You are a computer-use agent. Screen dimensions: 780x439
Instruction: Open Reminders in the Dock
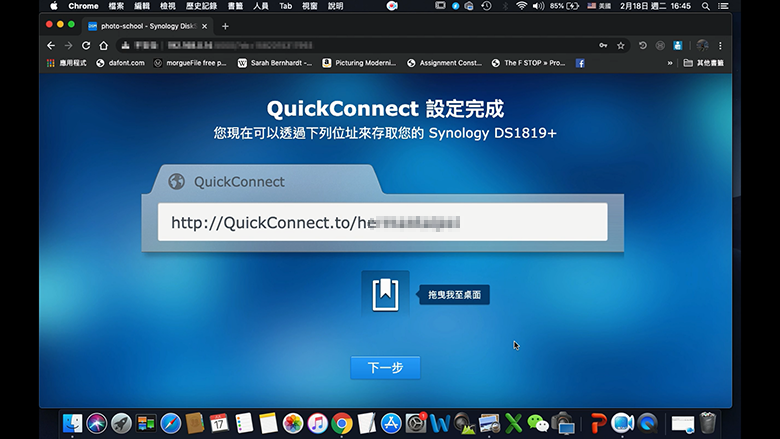coord(244,424)
